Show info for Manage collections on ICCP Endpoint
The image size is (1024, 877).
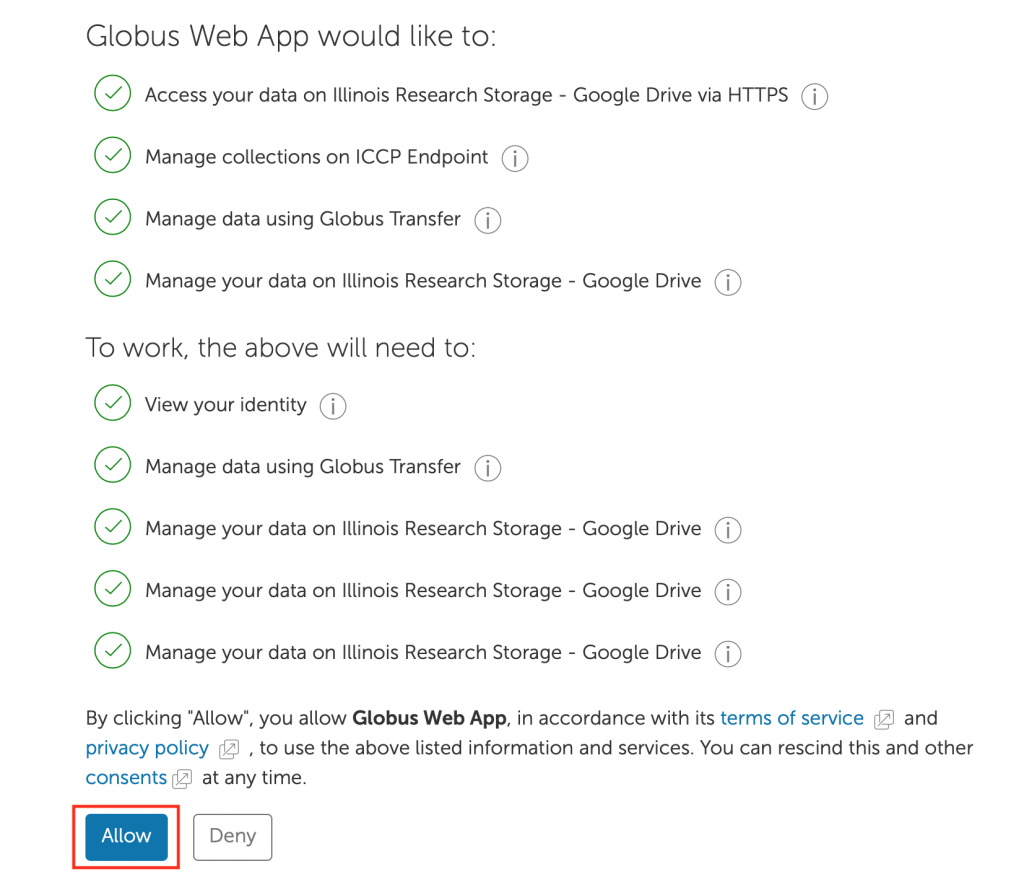pyautogui.click(x=515, y=159)
